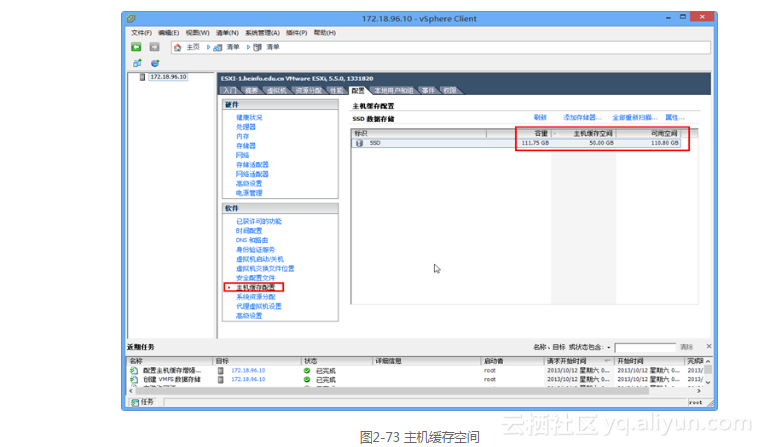
Task: Click the 属性... link
Action: pos(674,117)
